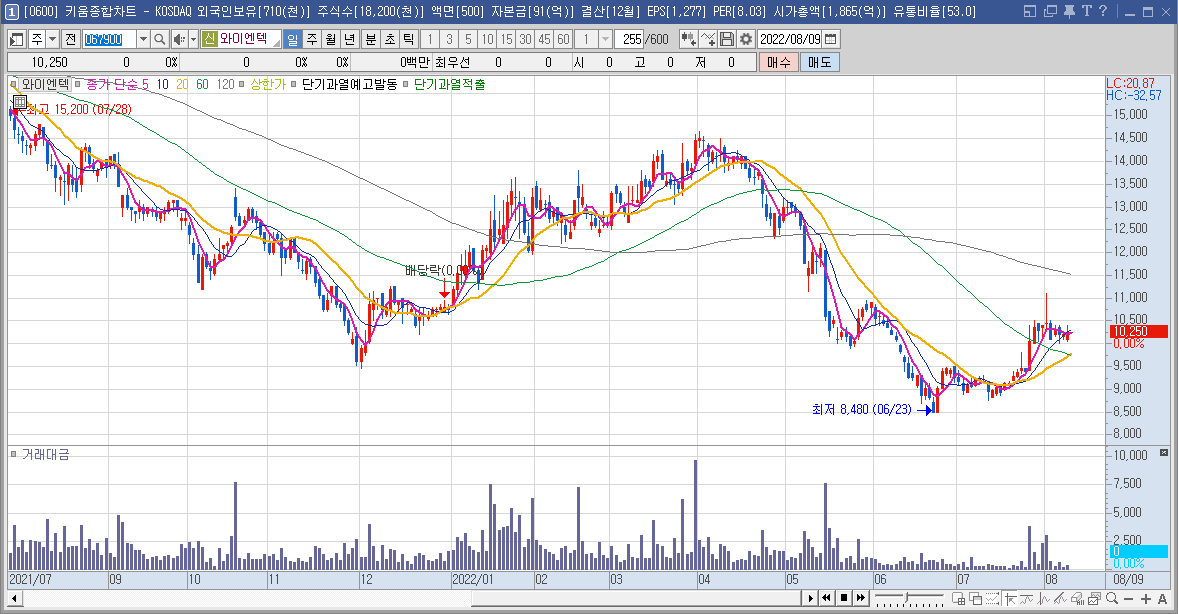Image resolution: width=1178 pixels, height=614 pixels.
Task: Select weekly 주 period toggle
Action: click(x=312, y=39)
